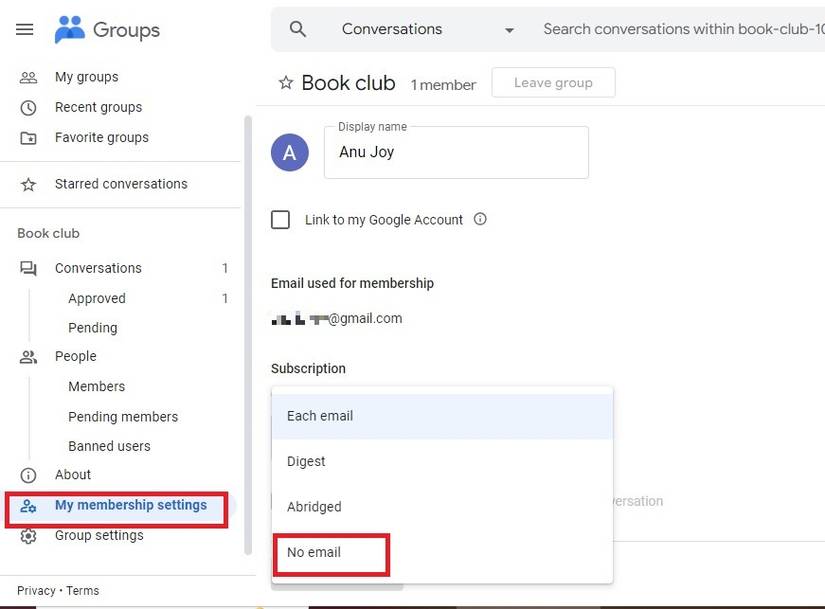View Recent groups
825x609 pixels.
(98, 107)
